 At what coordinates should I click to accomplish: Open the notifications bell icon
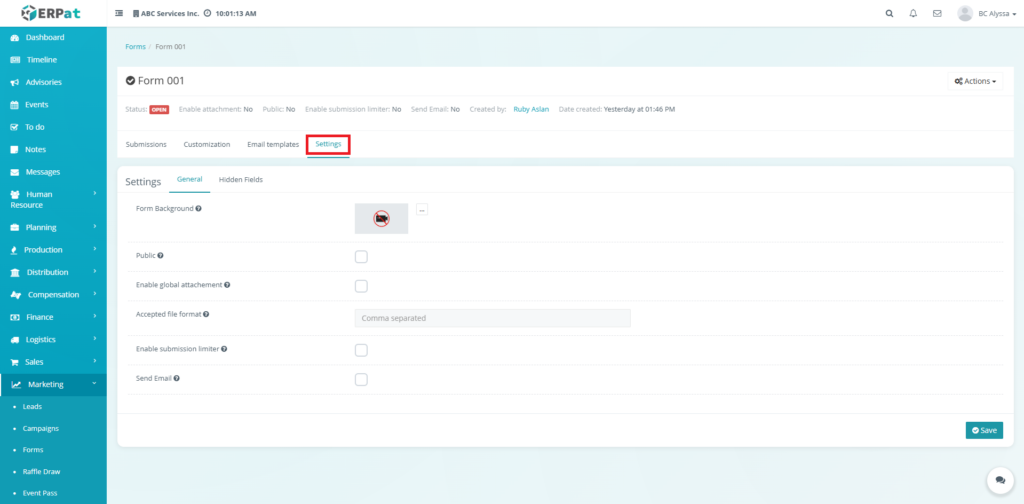click(913, 14)
